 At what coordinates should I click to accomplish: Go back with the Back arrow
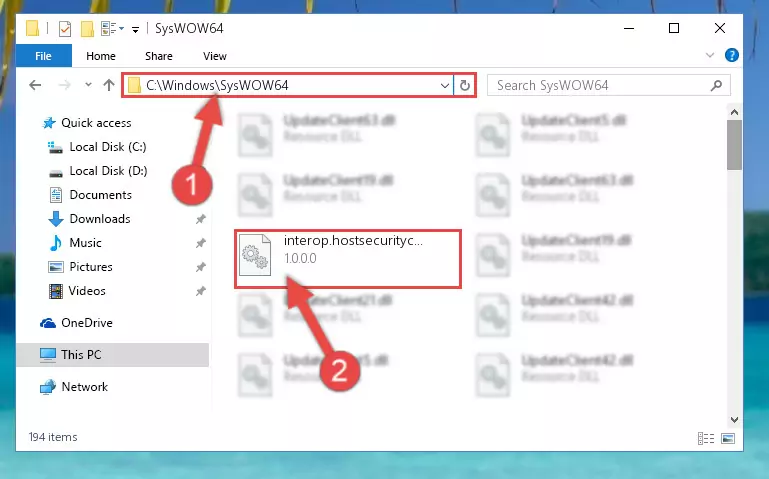coord(35,85)
